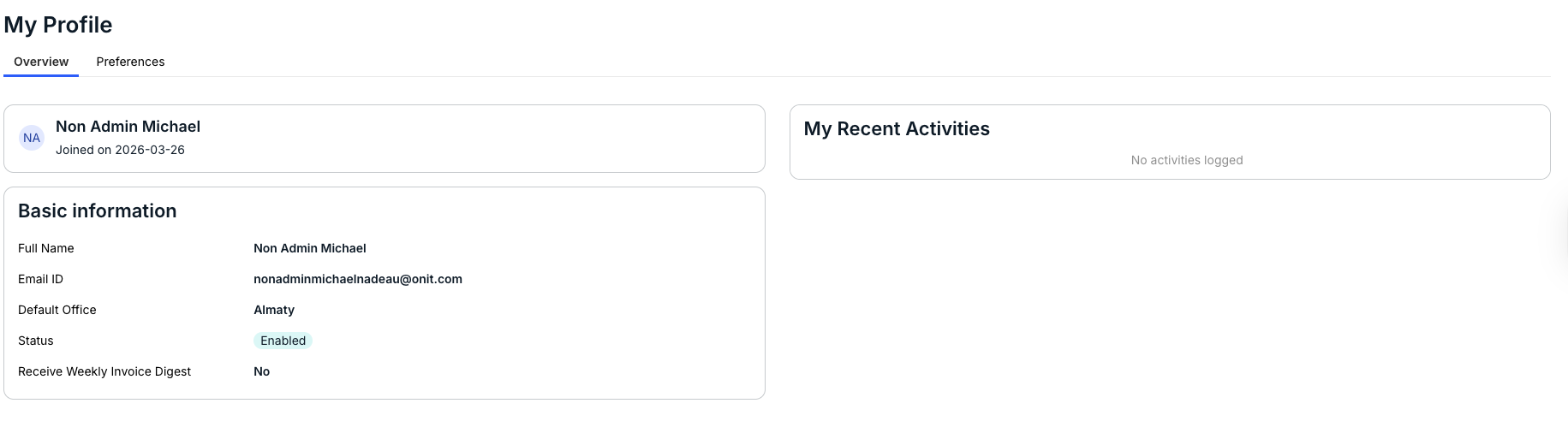This screenshot has height=433, width=1568.
Task: Switch to the Preferences tab
Action: click(x=130, y=62)
